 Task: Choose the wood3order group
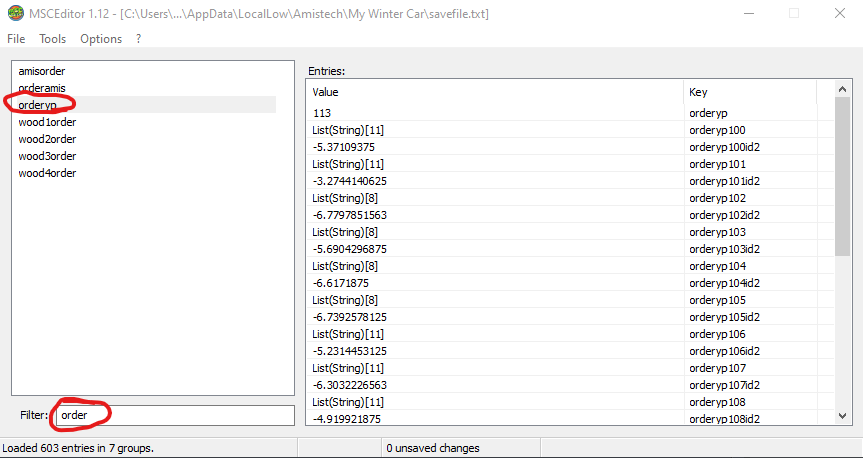pyautogui.click(x=47, y=156)
